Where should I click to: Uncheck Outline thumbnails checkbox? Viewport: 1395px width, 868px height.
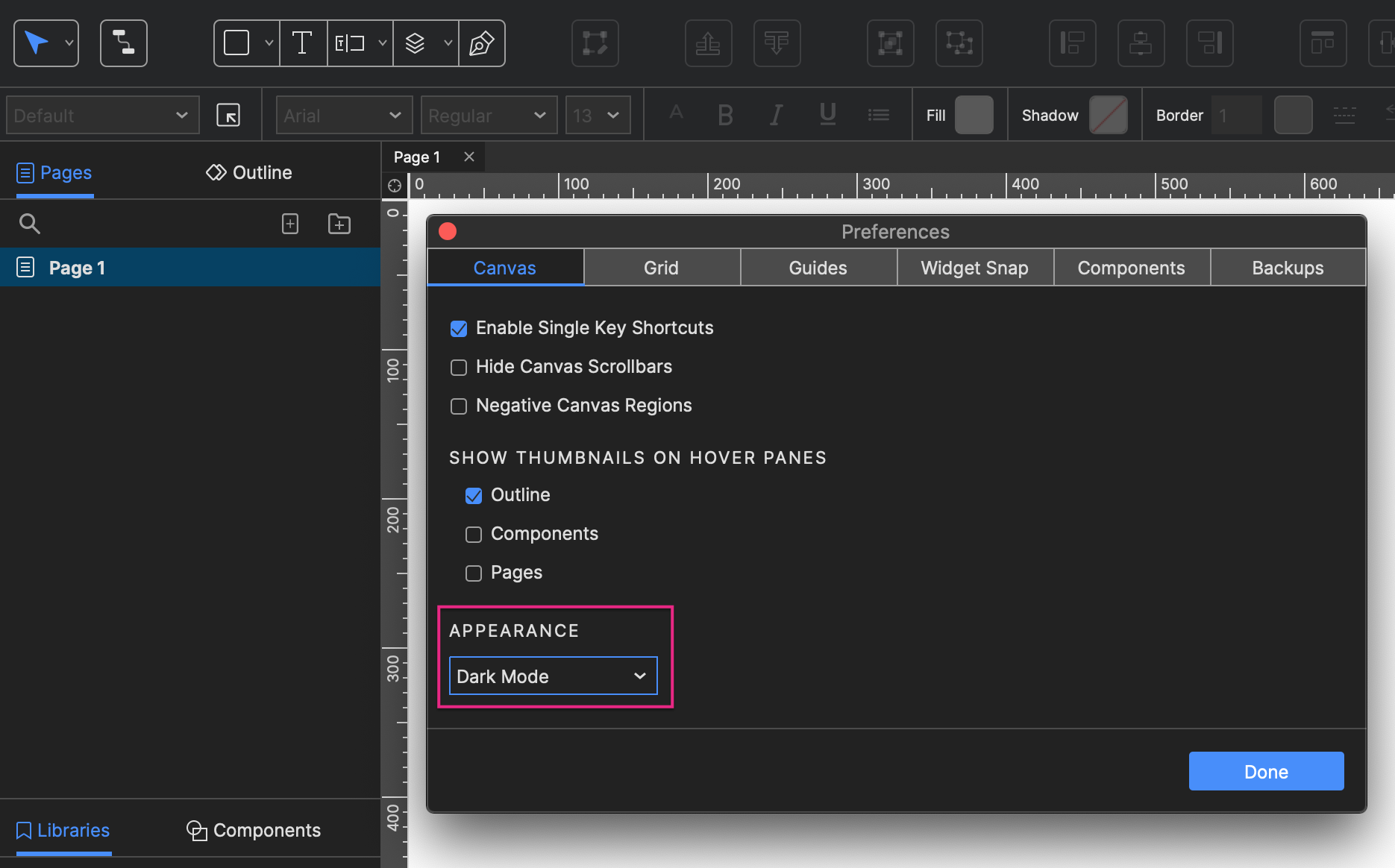tap(474, 496)
